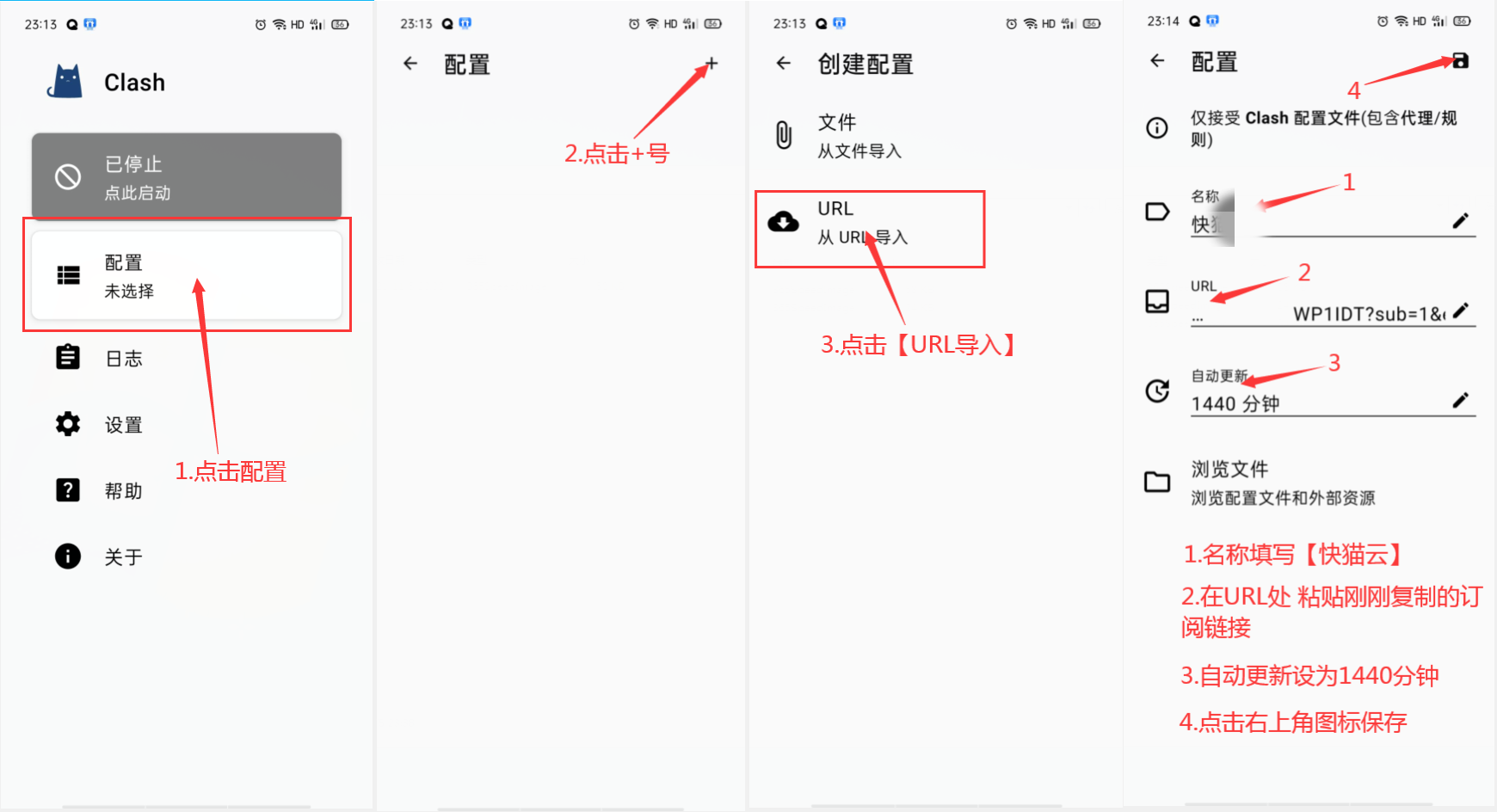Click the plus icon to add config

pos(712,64)
